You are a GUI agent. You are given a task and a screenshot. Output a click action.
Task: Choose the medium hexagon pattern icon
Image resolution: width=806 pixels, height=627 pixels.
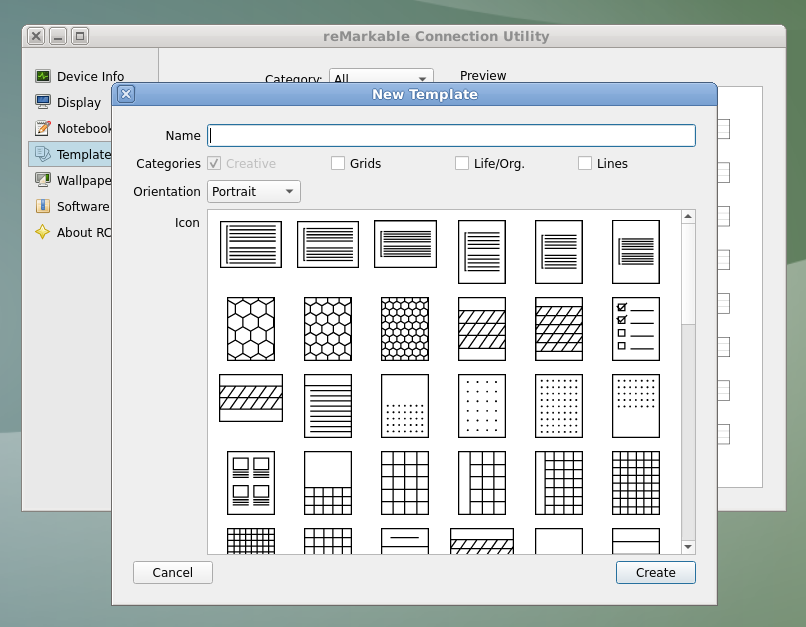click(x=328, y=329)
